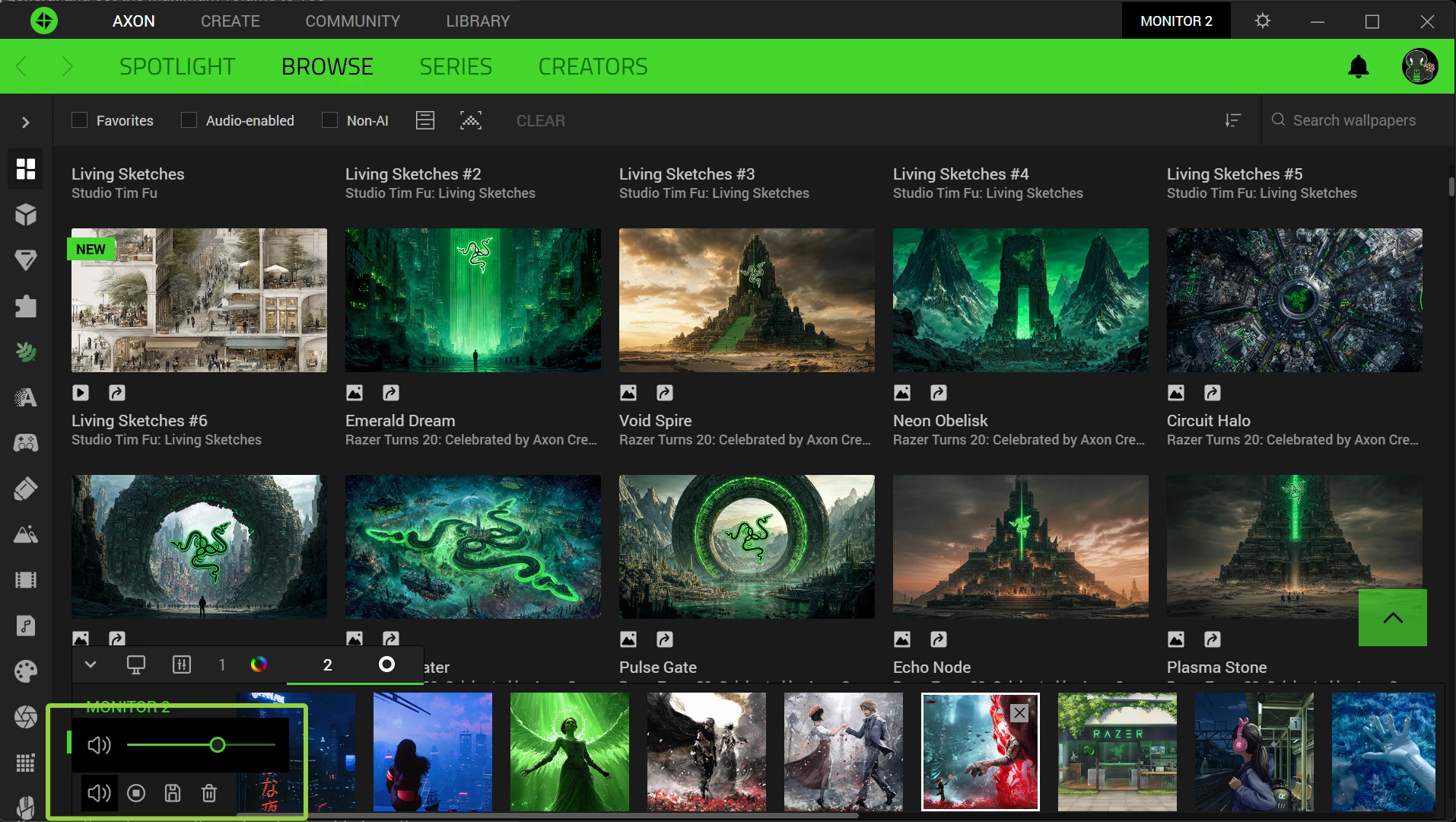Jump to top with the green up arrow
1456x822 pixels.
(x=1393, y=618)
